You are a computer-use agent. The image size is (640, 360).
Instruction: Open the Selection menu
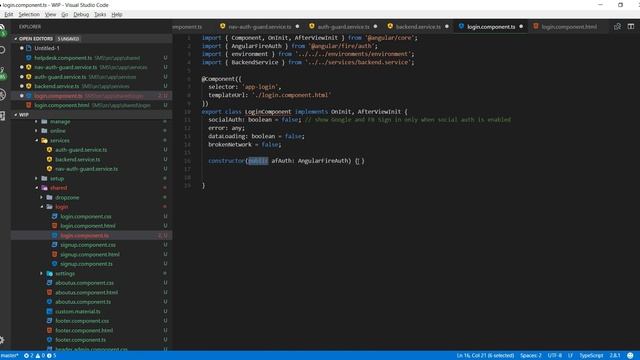coord(29,14)
